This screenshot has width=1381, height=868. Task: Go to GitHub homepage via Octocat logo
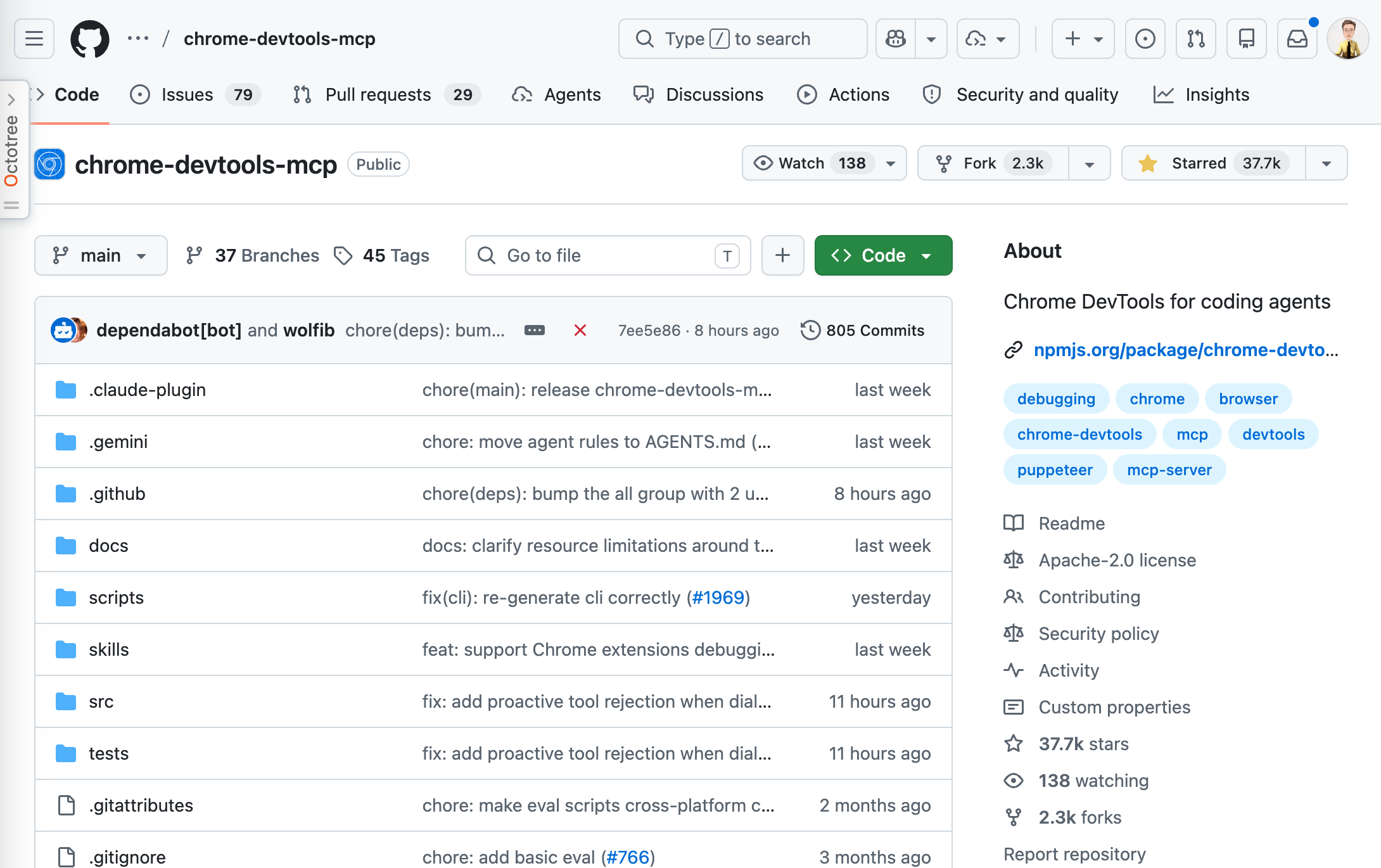point(89,39)
